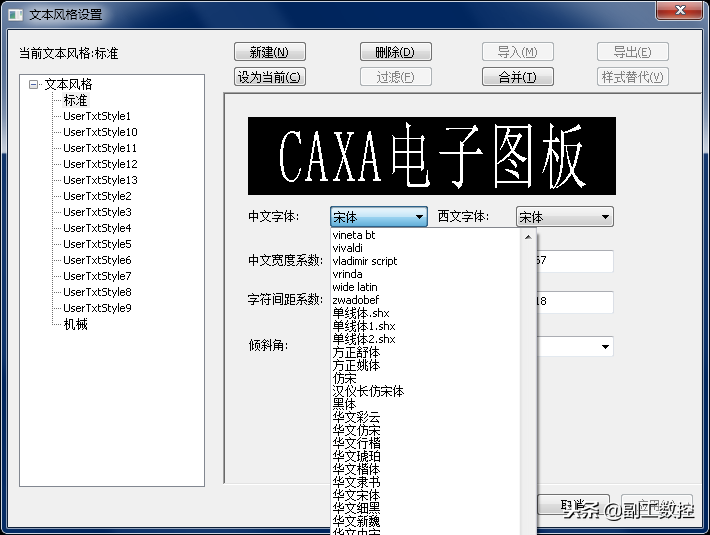Pick 汉仪长仿宋体 from font list

(426, 392)
